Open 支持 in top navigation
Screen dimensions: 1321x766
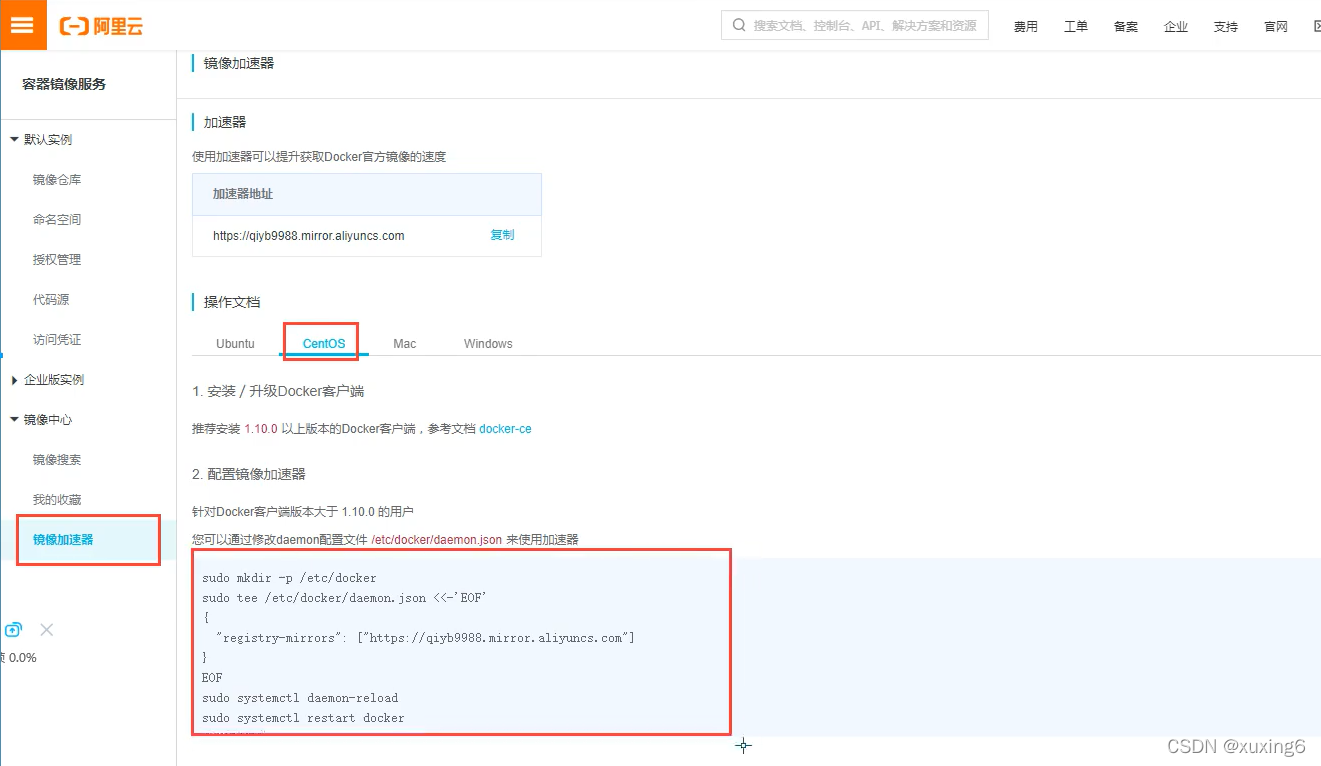pos(1226,27)
